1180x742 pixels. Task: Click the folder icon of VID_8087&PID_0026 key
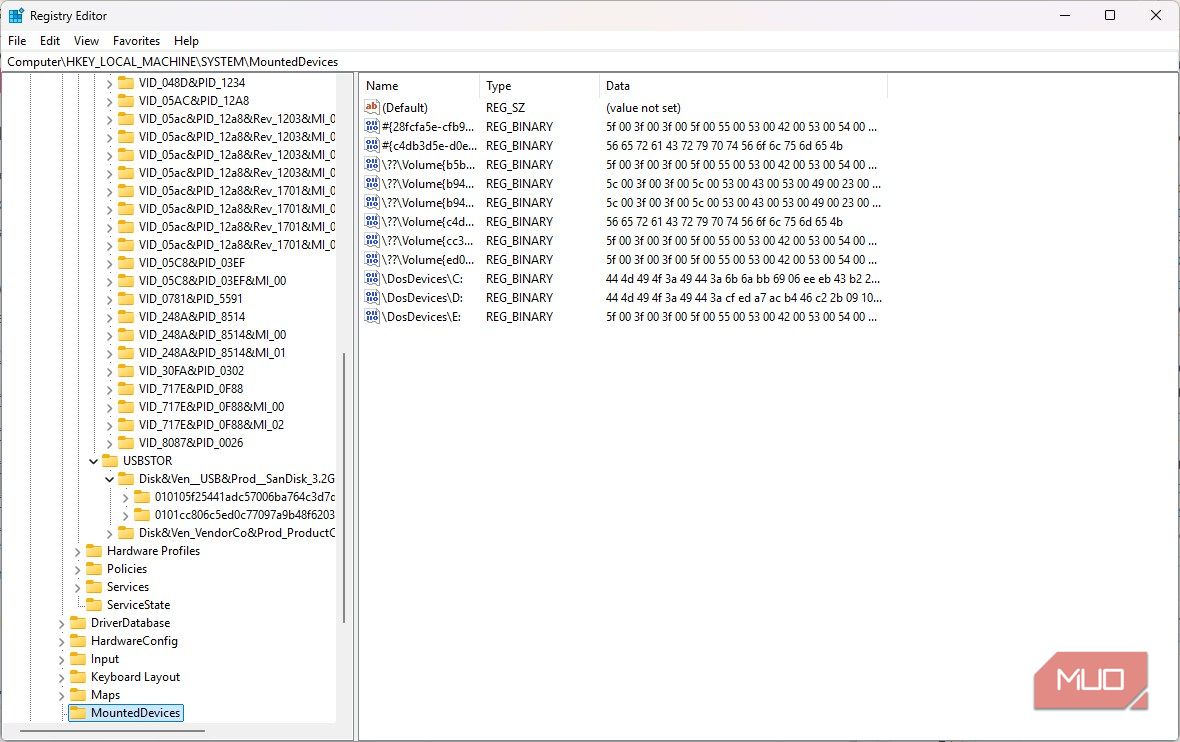[126, 442]
